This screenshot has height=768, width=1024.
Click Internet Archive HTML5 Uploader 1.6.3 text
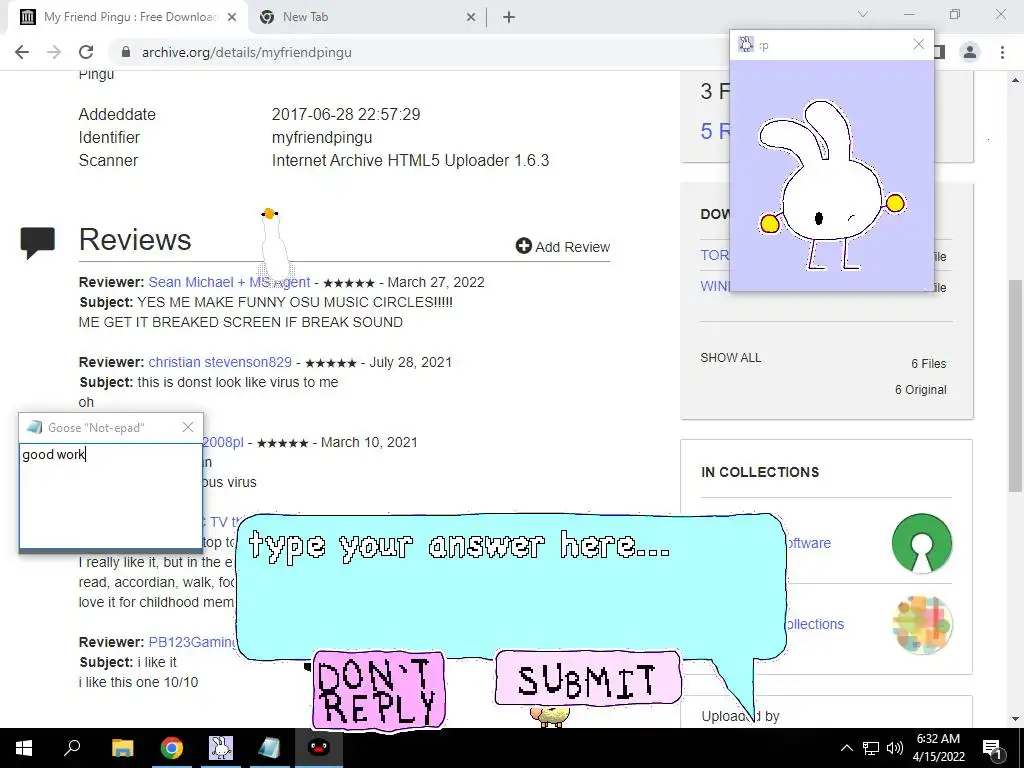[411, 161]
